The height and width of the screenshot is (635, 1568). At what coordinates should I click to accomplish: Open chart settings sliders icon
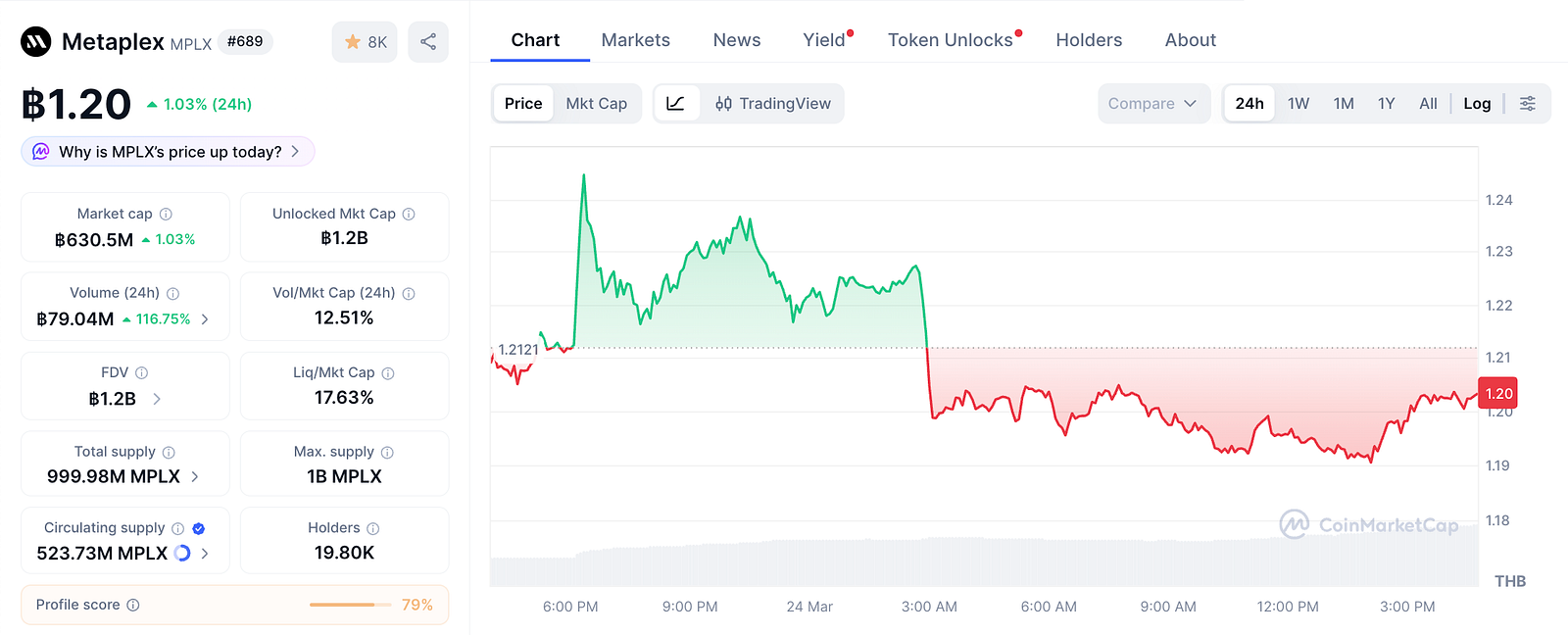[1527, 104]
